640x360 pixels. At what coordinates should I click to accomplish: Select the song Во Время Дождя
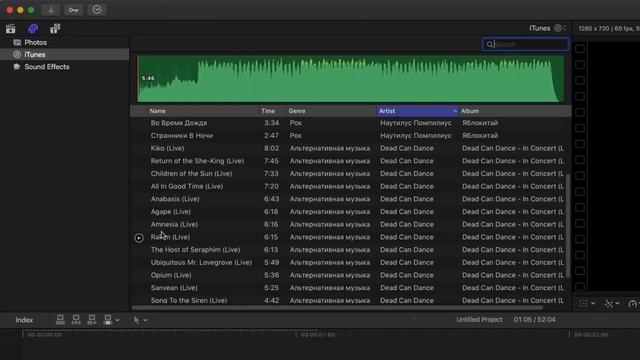tap(179, 123)
